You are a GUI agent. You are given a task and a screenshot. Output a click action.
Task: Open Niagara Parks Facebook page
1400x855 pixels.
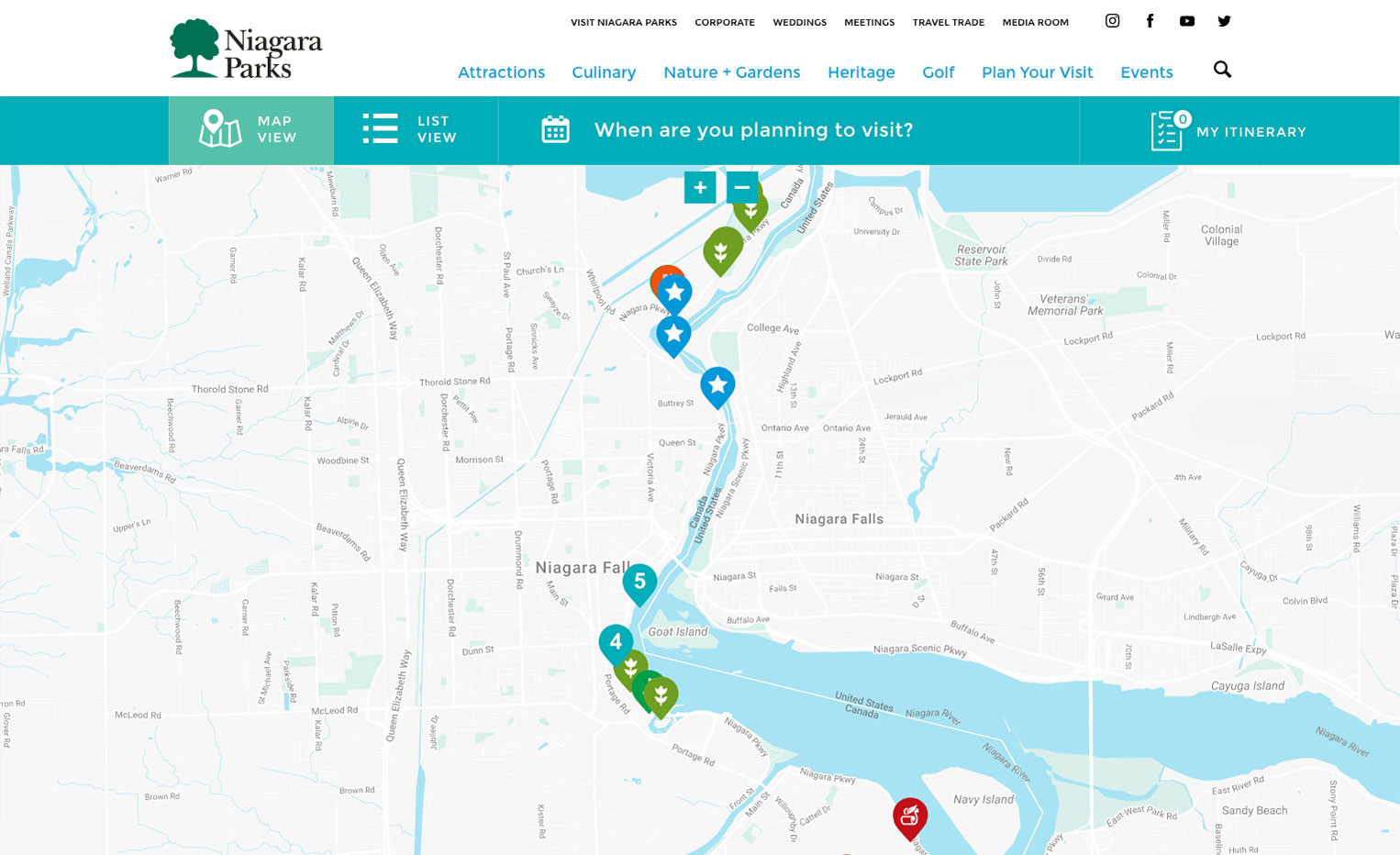(1150, 21)
